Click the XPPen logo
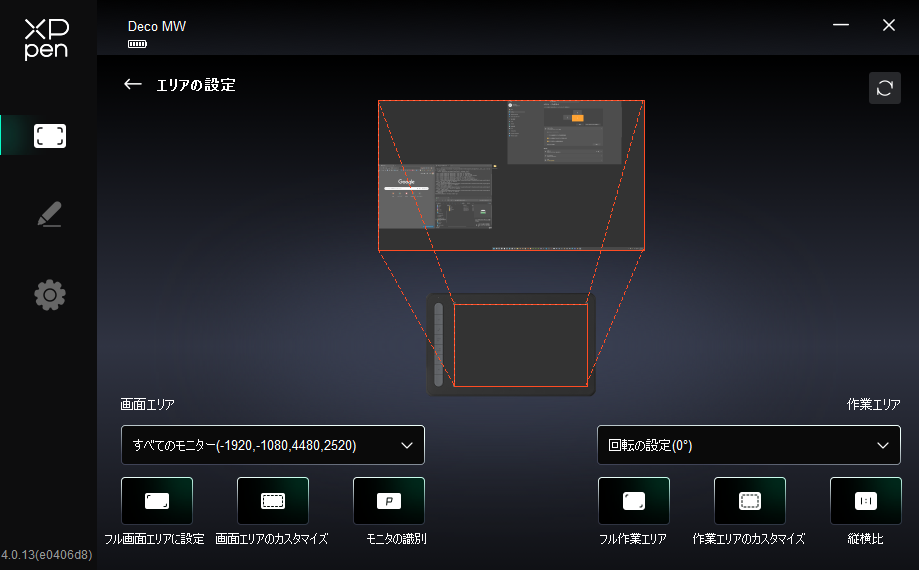The image size is (919, 570). pos(47,39)
